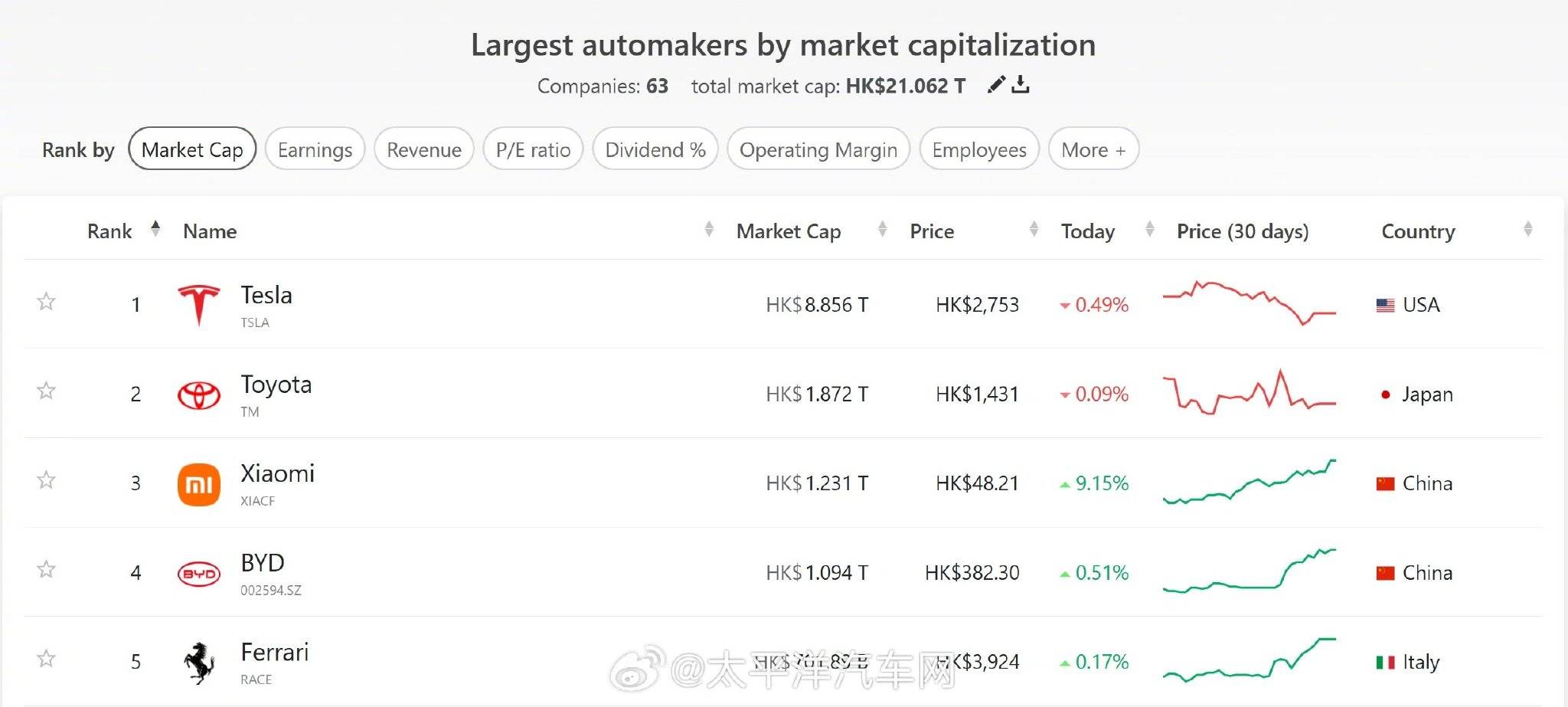Screen dimensions: 1568x707
Task: Click the Ferrari prancing horse logo
Action: pos(199,662)
